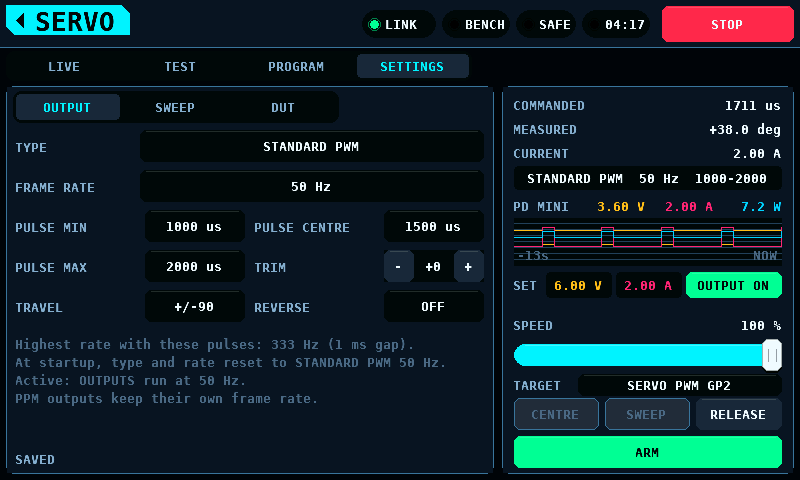Click the 04:17 timer pill
This screenshot has height=480, width=800.
coord(616,24)
